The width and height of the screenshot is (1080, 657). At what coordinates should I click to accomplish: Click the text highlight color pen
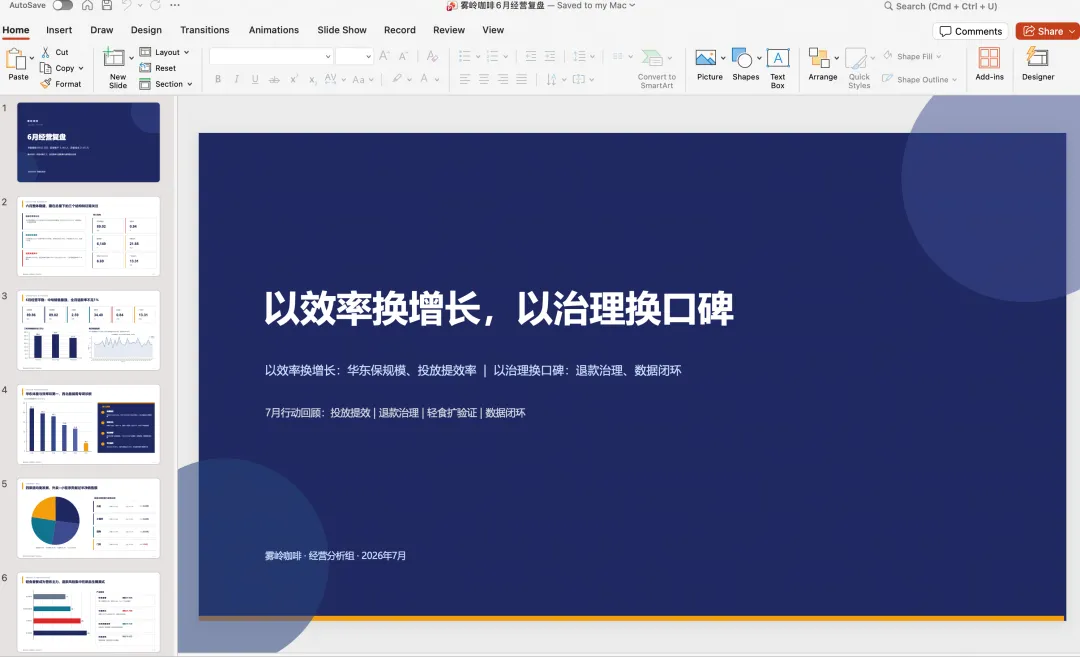[397, 79]
